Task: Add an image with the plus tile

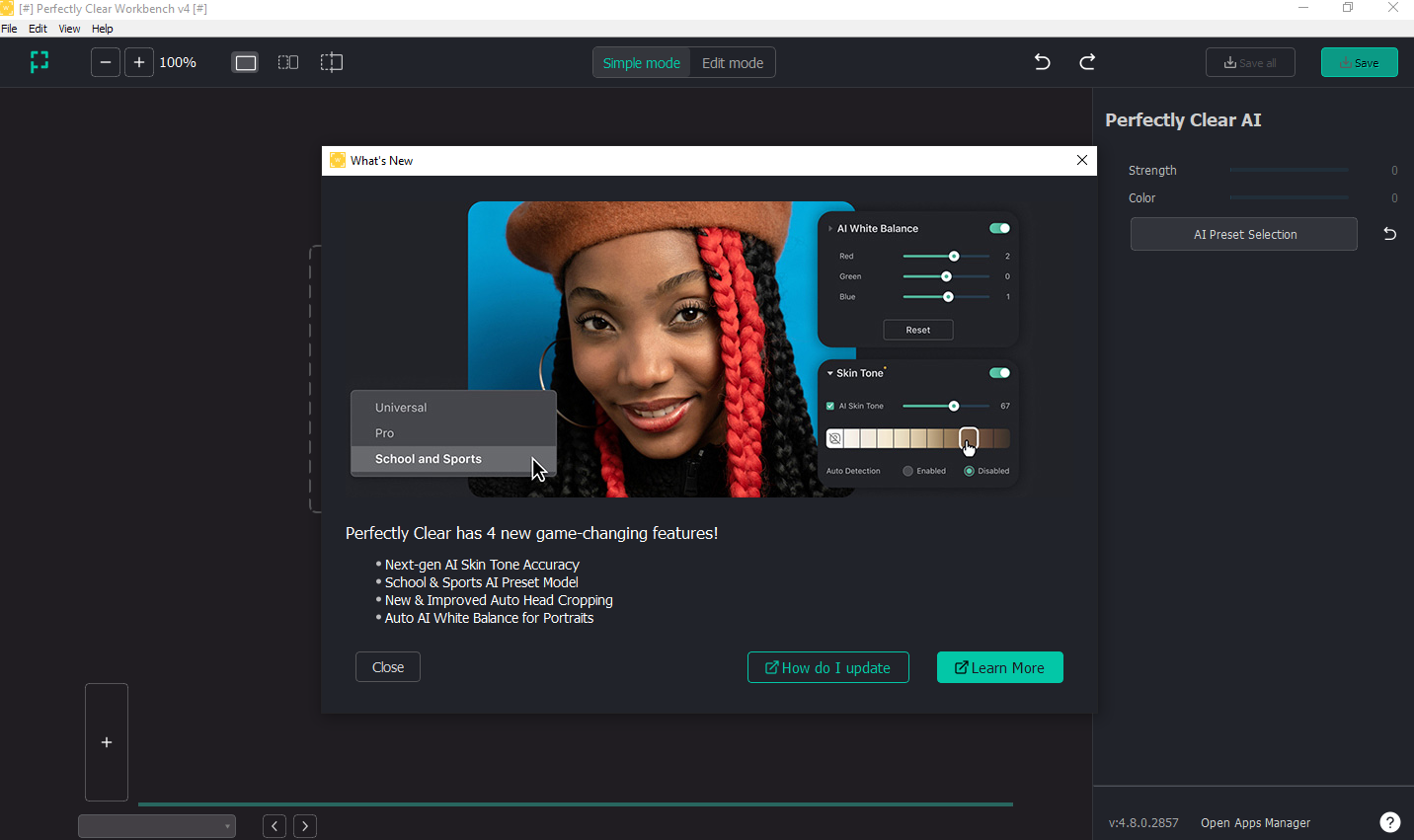Action: pos(107,742)
